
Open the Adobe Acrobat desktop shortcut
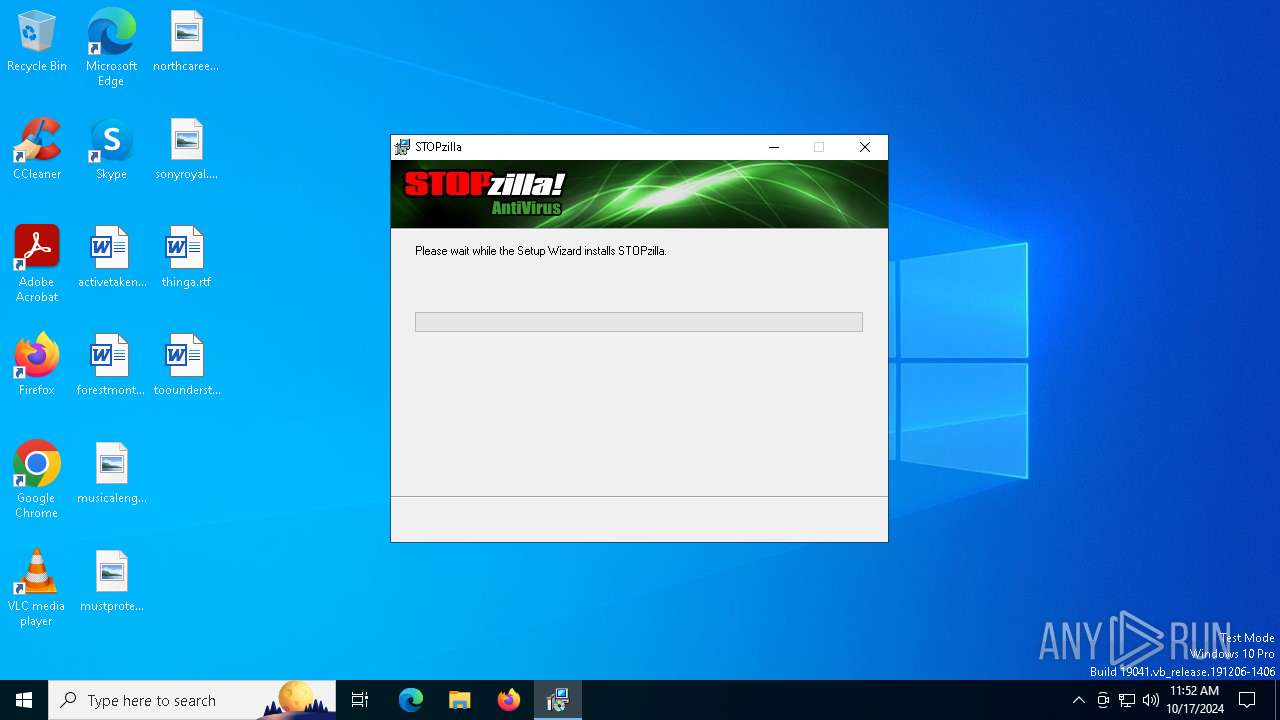coord(37,264)
